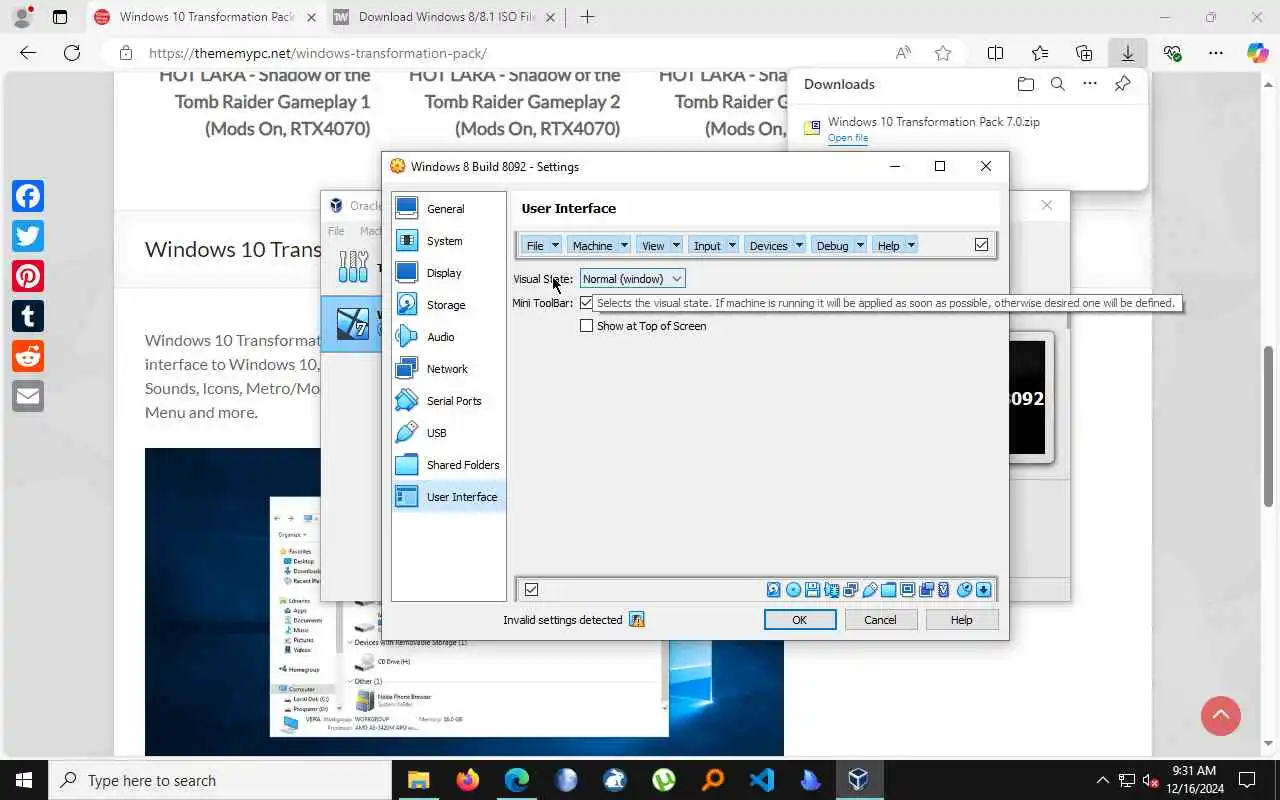The image size is (1280, 800).
Task: Open VirtualBox from taskbar
Action: tap(858, 780)
